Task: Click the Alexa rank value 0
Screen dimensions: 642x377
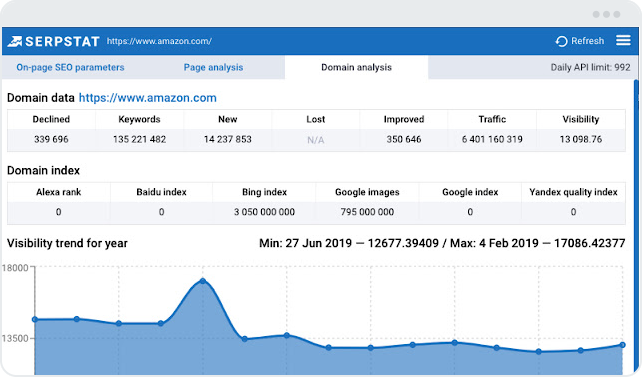Action: [x=59, y=212]
